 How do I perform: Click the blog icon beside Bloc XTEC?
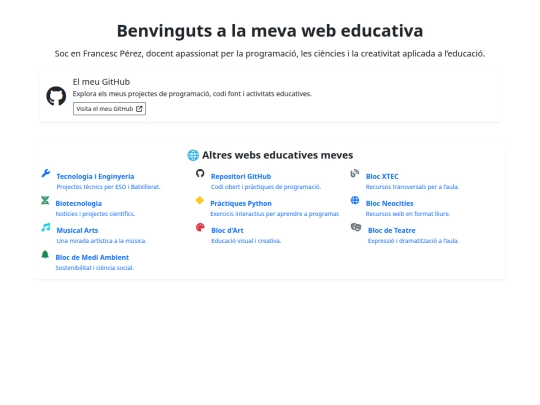(x=355, y=173)
